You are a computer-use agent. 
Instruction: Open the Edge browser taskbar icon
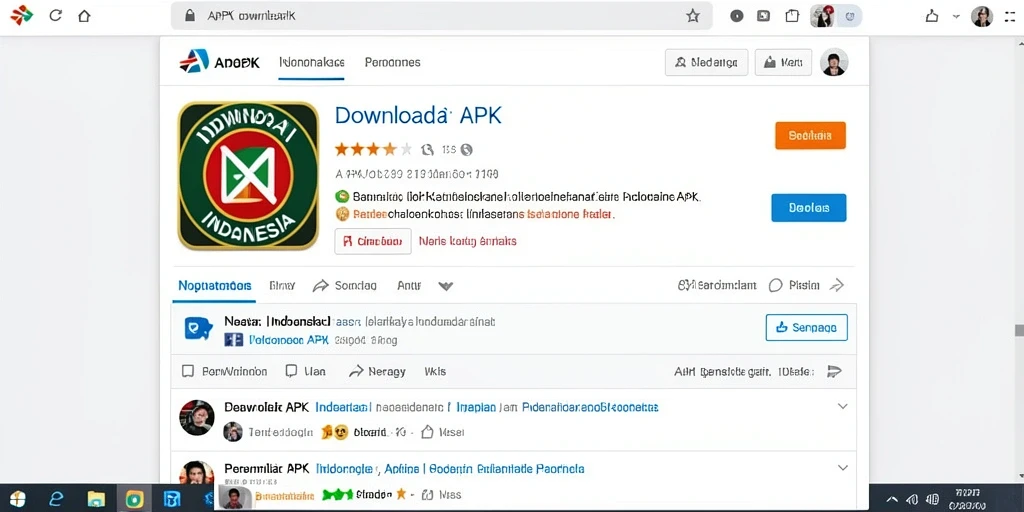(x=57, y=499)
